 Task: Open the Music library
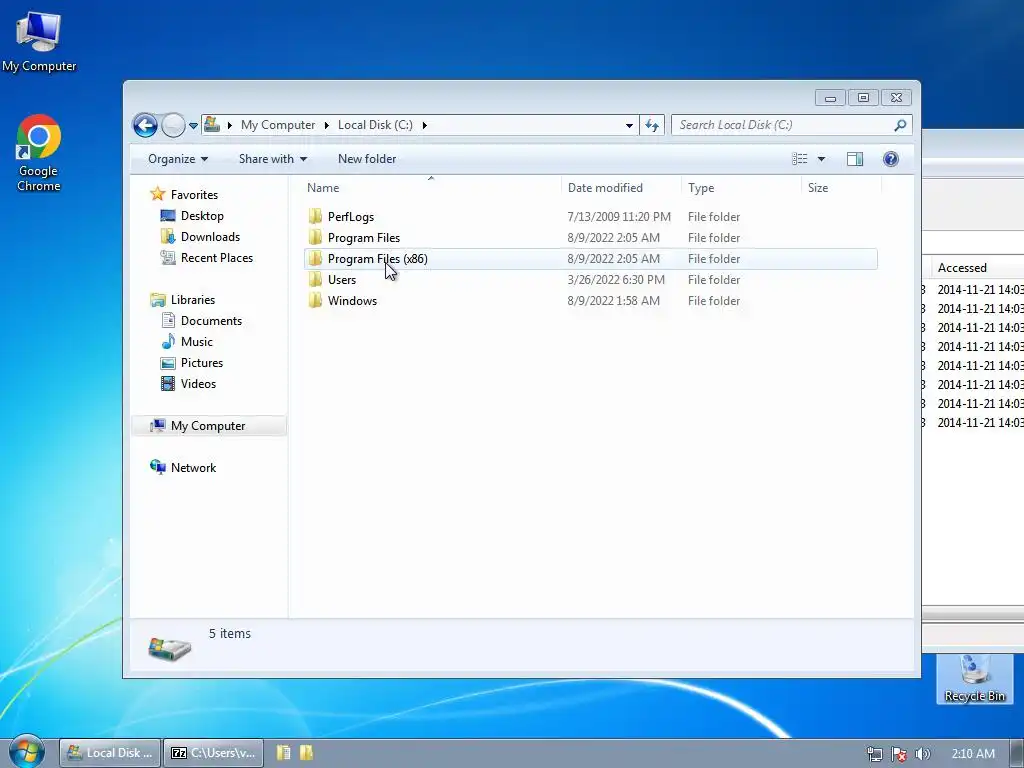(197, 342)
